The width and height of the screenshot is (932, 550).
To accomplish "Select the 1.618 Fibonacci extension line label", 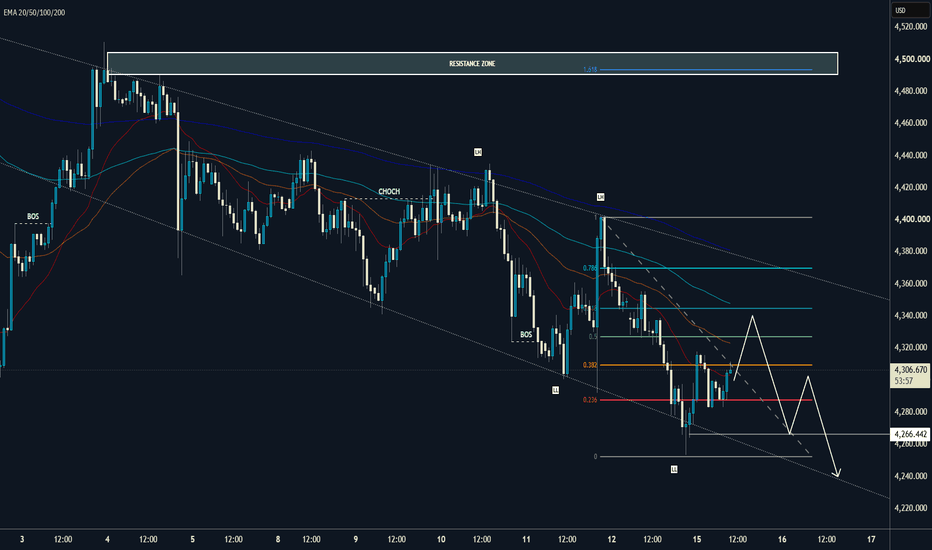I will pos(590,70).
